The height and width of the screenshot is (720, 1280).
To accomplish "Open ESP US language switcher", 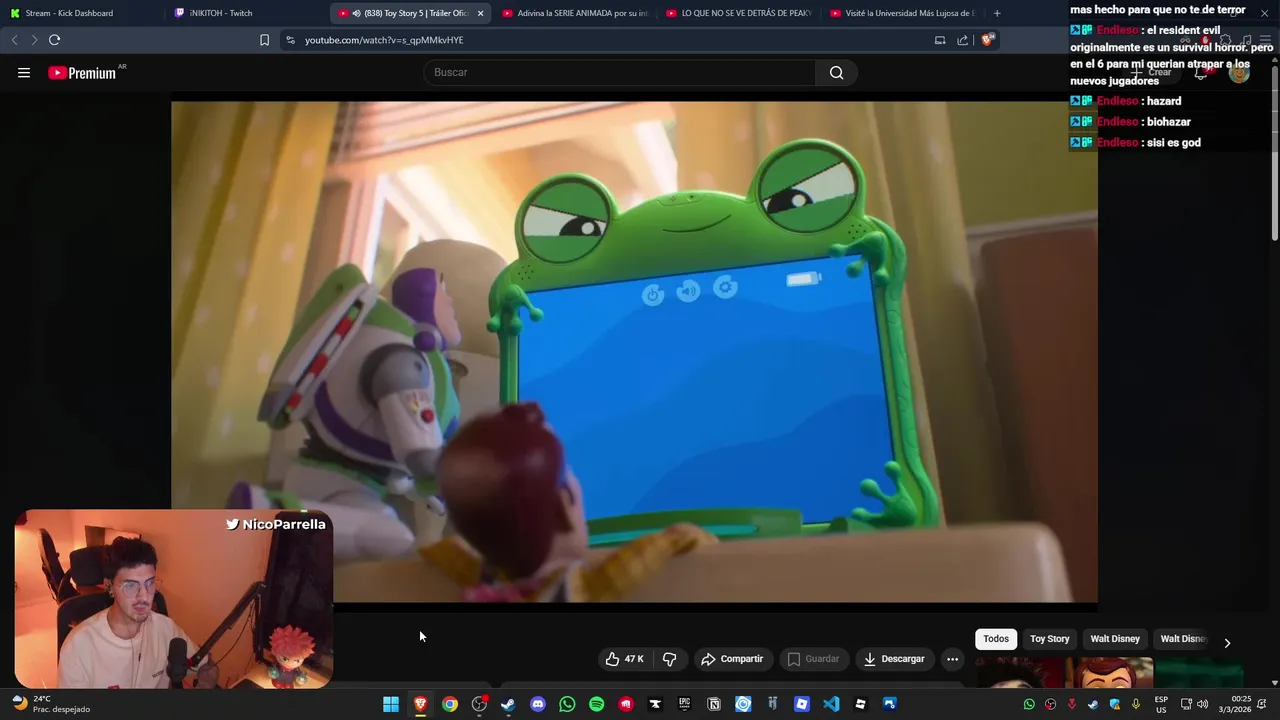I will pos(1161,704).
